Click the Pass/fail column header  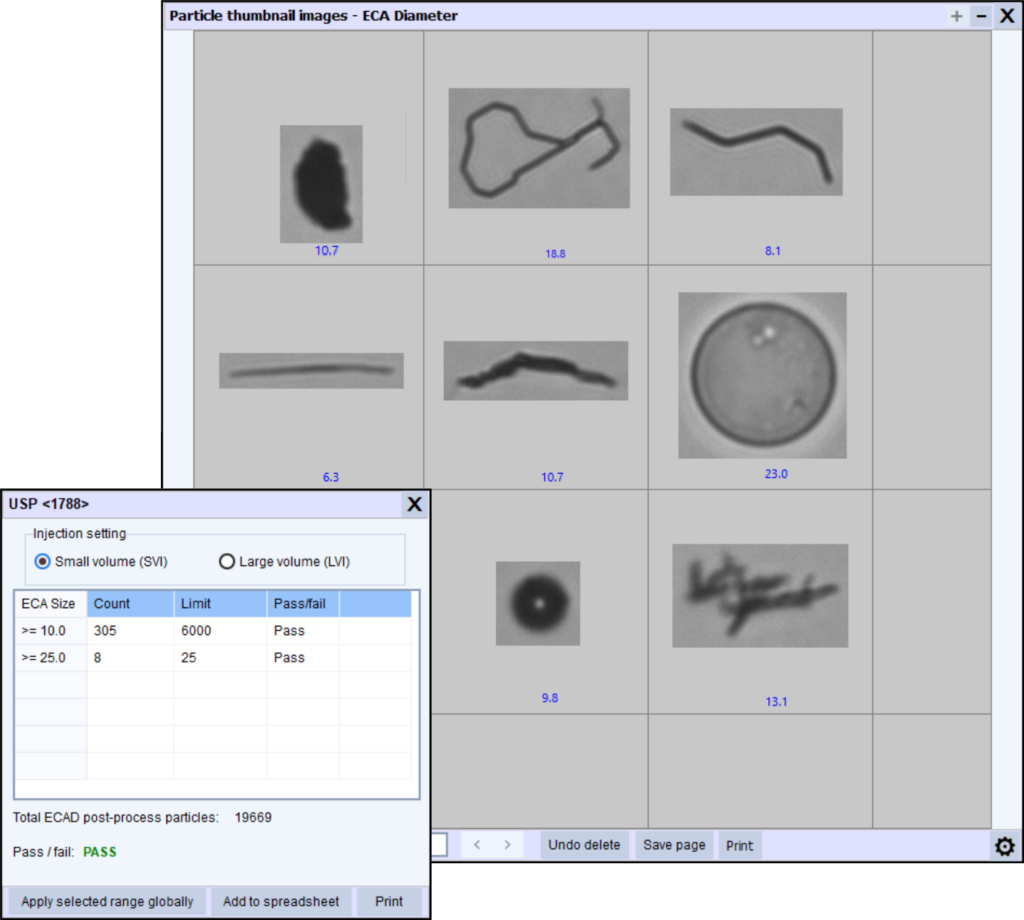coord(302,604)
